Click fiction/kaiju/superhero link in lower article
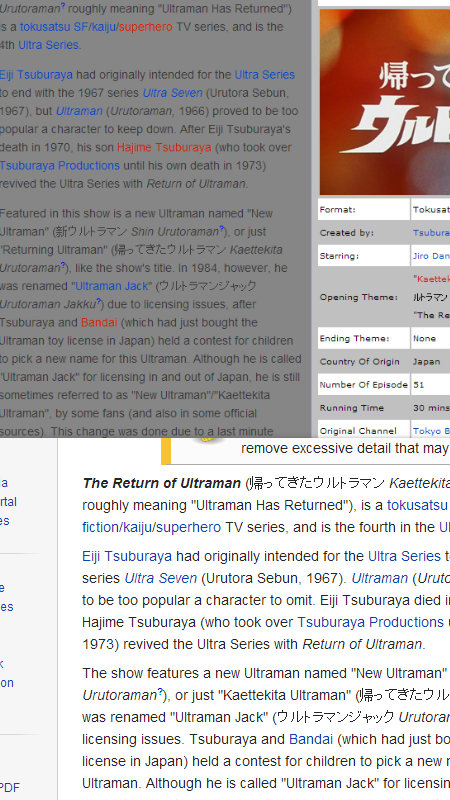Screen dimensions: 450x800 [x=152, y=527]
